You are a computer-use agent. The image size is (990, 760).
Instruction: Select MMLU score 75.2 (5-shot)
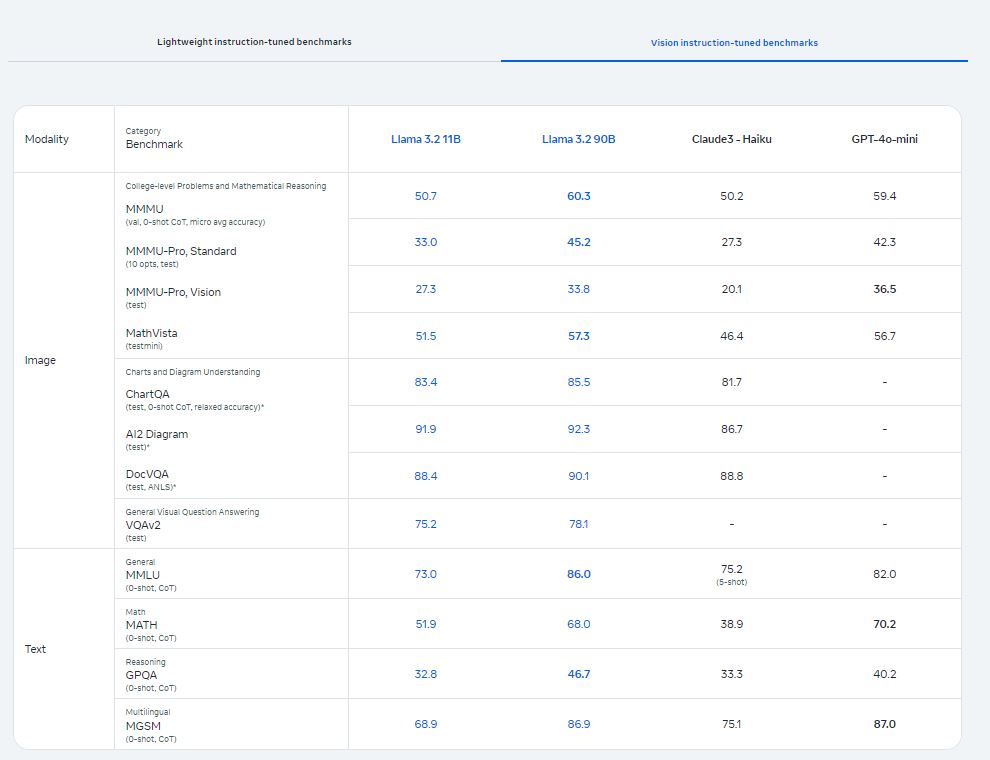pyautogui.click(x=732, y=574)
